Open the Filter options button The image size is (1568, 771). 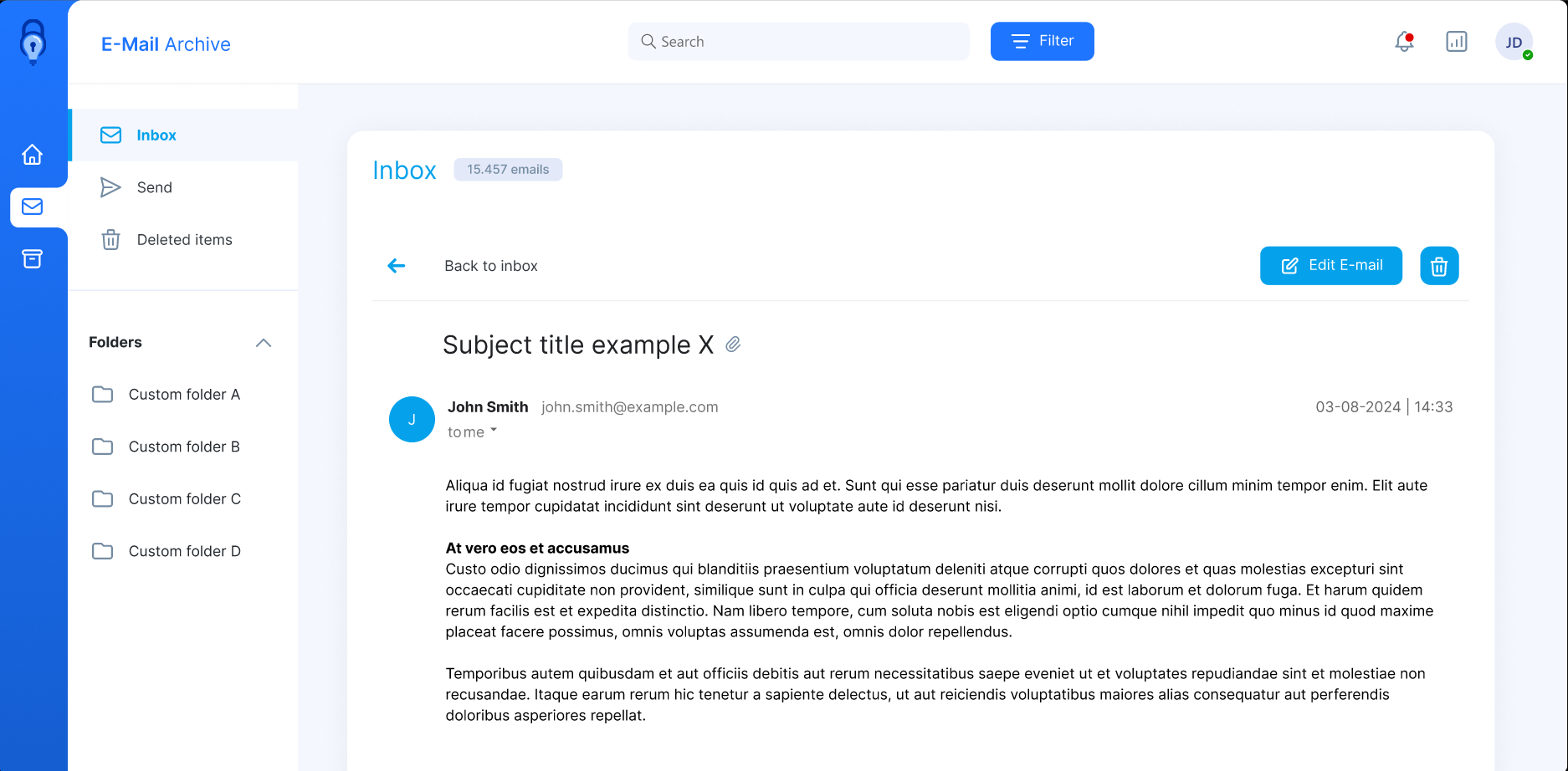click(1043, 42)
